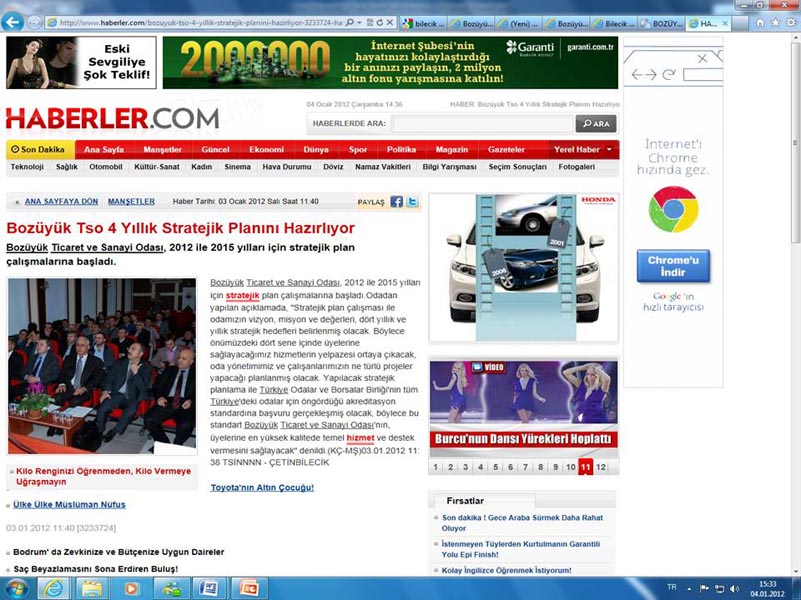Open Action Center flag tray icon

(704, 588)
